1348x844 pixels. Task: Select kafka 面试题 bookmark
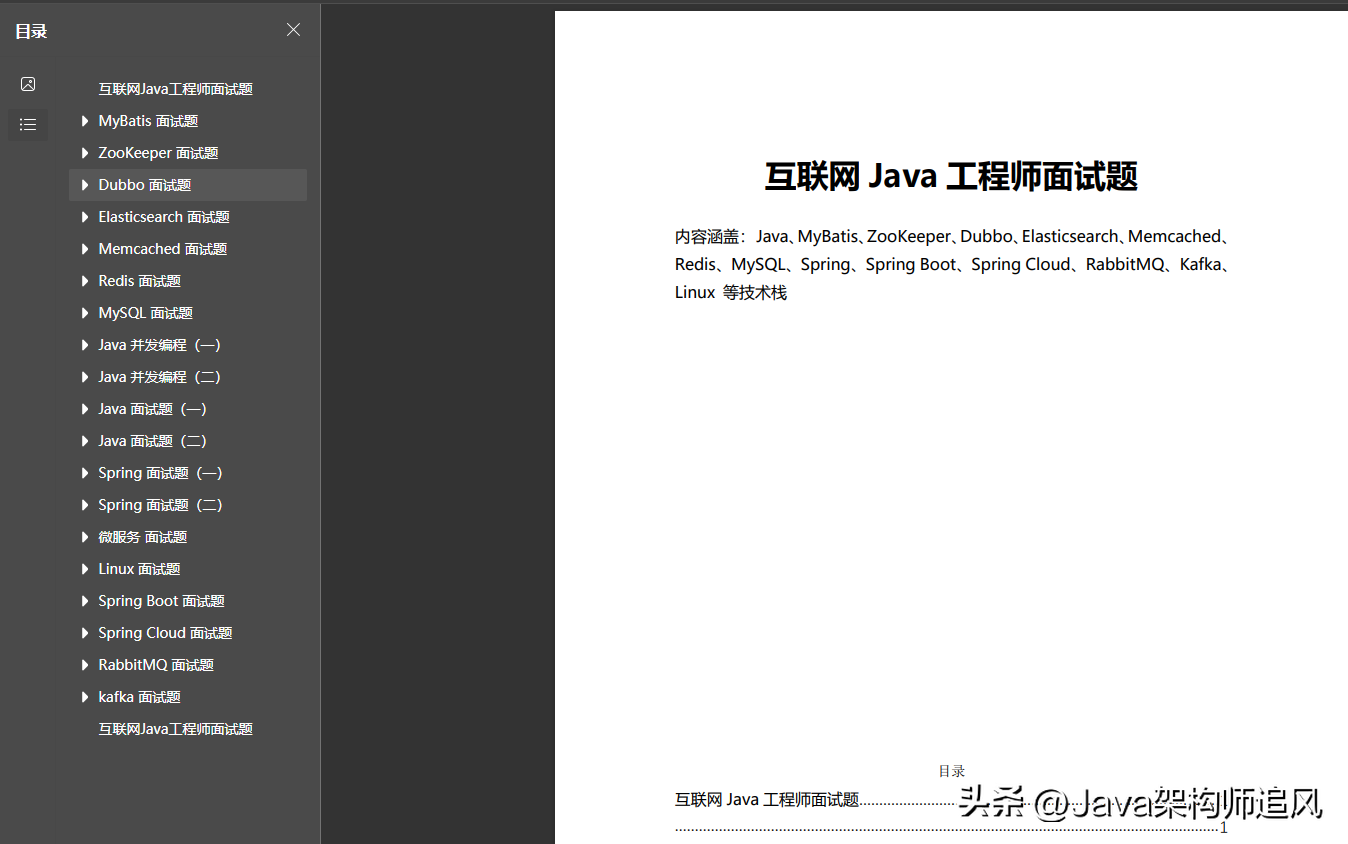pyautogui.click(x=139, y=697)
